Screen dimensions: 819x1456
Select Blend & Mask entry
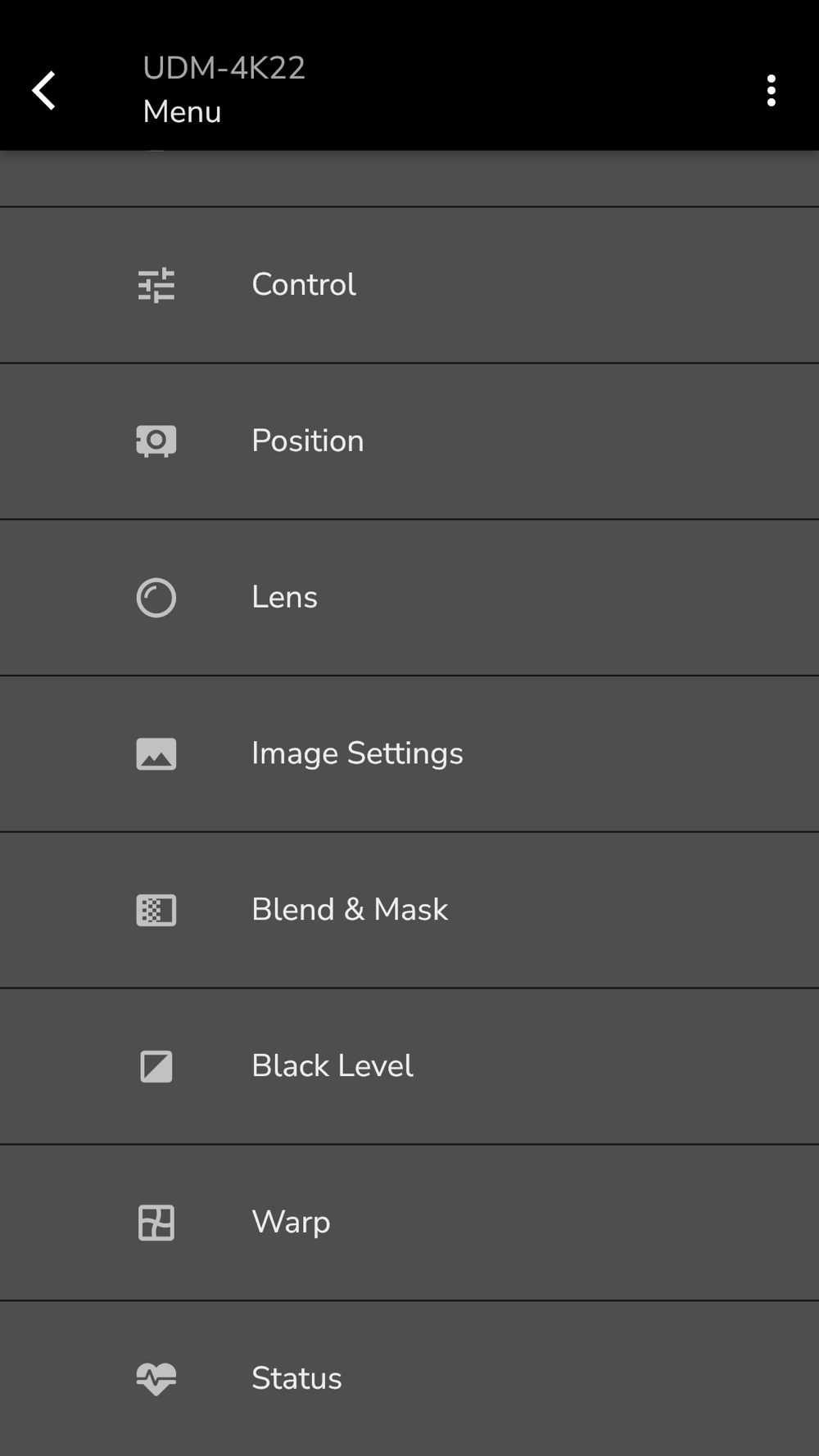click(350, 910)
